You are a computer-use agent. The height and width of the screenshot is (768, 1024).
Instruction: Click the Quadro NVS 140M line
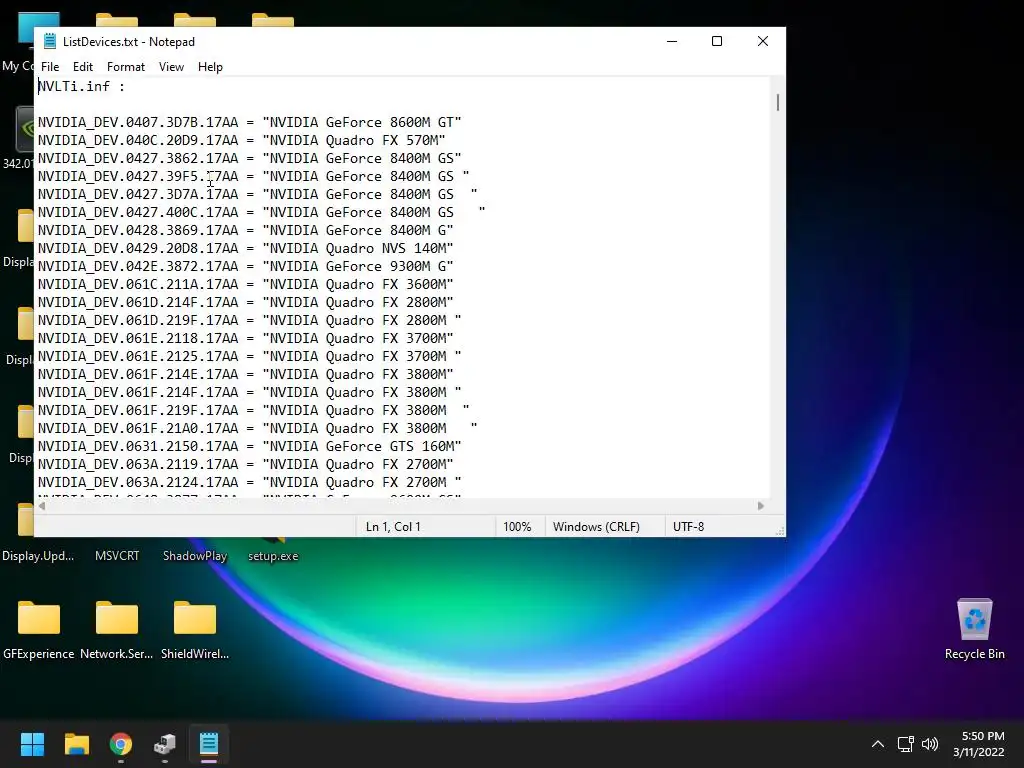pos(246,248)
